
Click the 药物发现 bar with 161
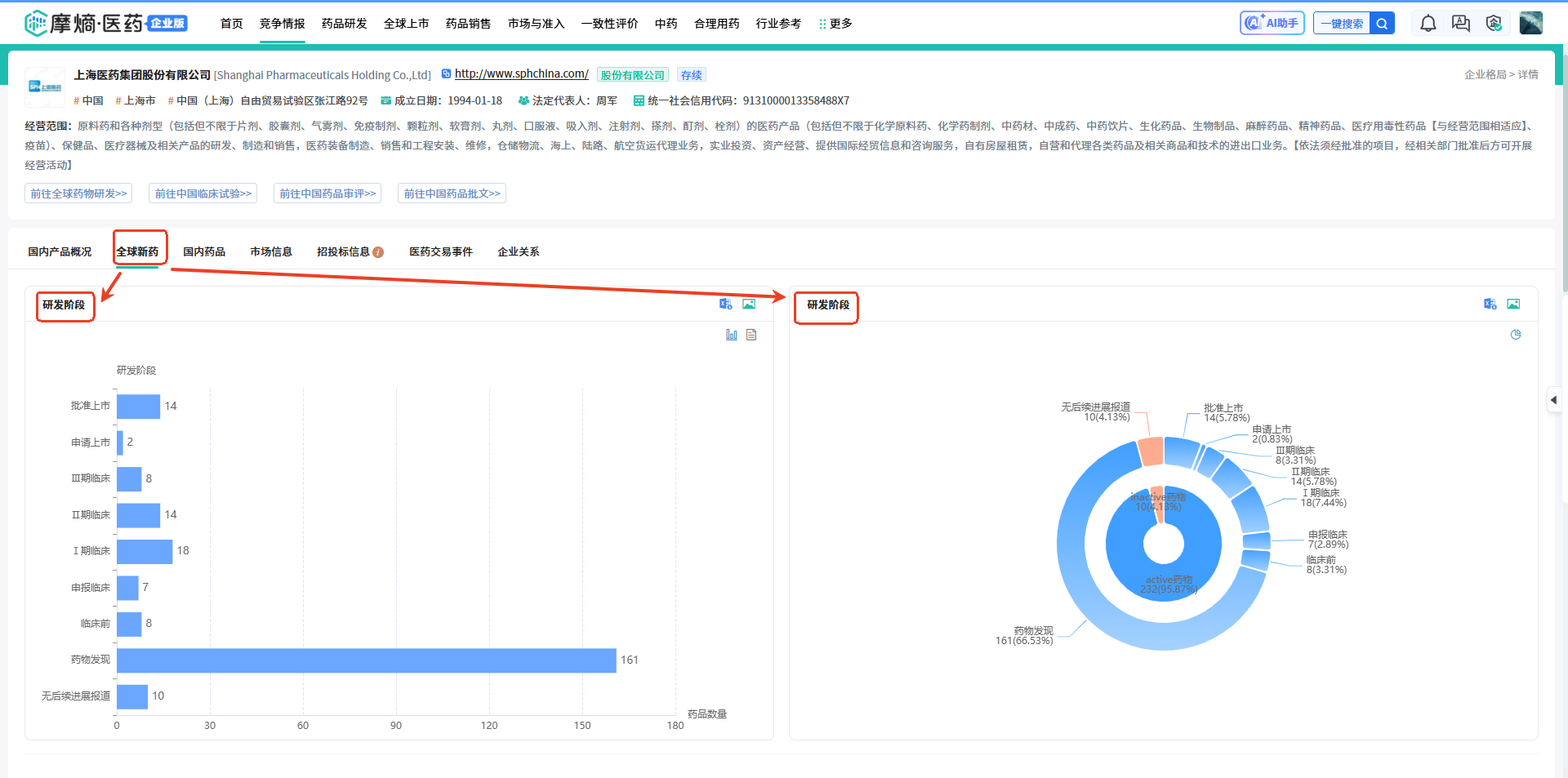click(367, 660)
